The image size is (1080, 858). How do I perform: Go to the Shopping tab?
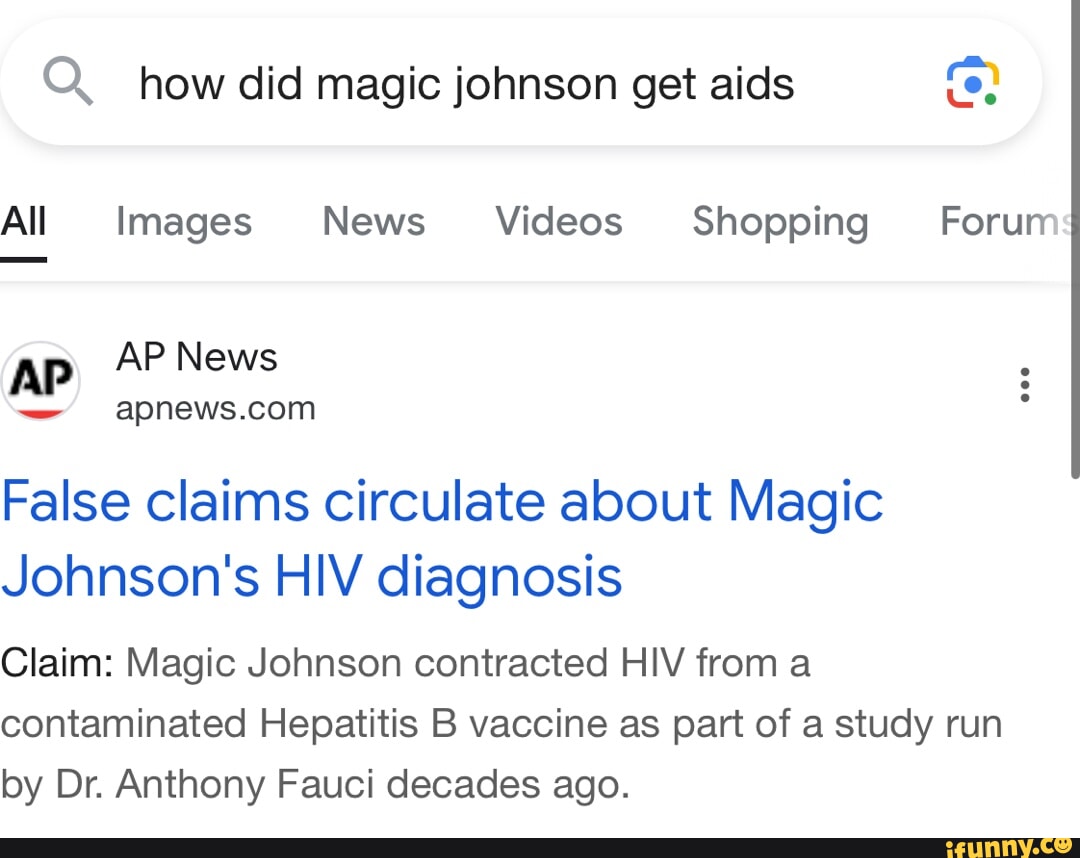(780, 222)
